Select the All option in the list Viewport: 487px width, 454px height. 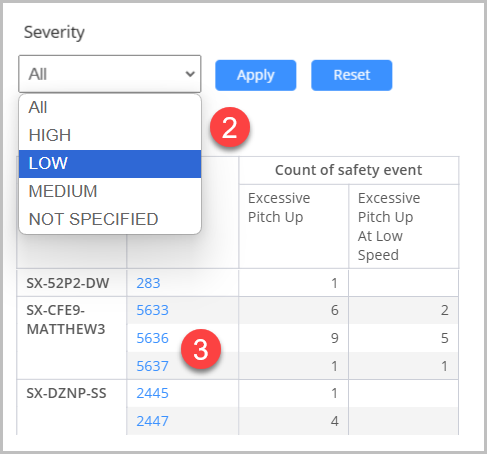[x=110, y=108]
